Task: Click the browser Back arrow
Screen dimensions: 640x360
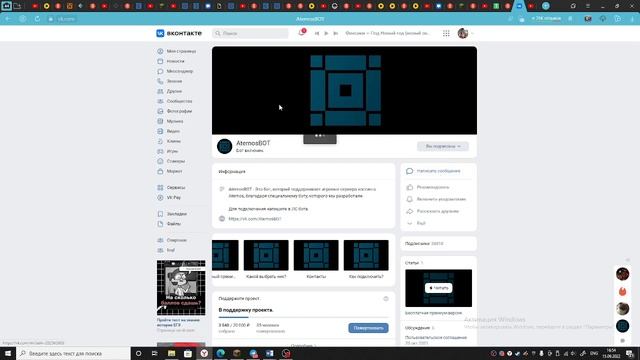Action: pos(8,19)
